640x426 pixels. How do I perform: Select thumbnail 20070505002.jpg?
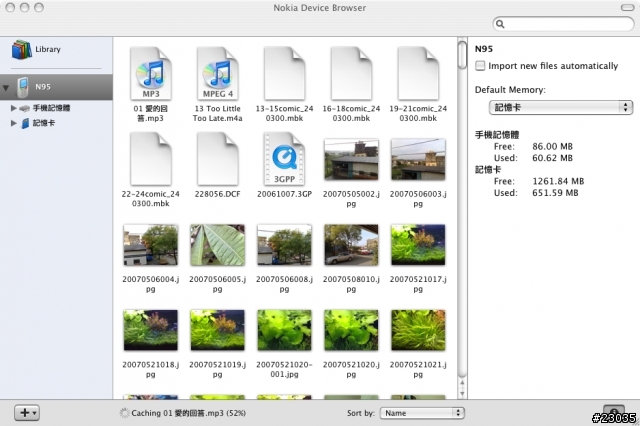(351, 160)
